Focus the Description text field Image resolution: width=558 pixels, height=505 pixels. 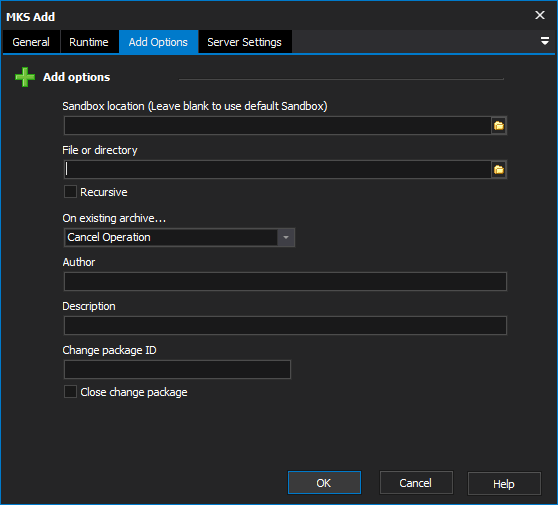pyautogui.click(x=285, y=325)
